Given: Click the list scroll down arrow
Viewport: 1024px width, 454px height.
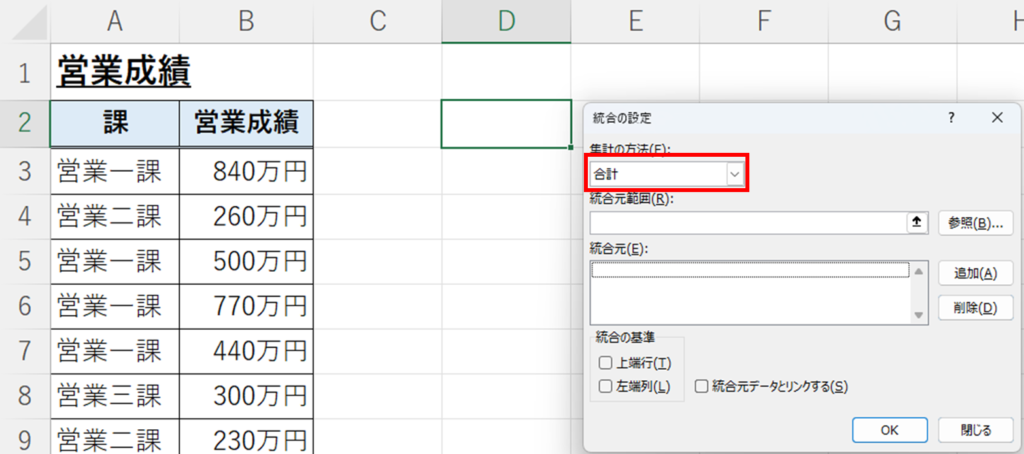Looking at the screenshot, I should point(920,315).
